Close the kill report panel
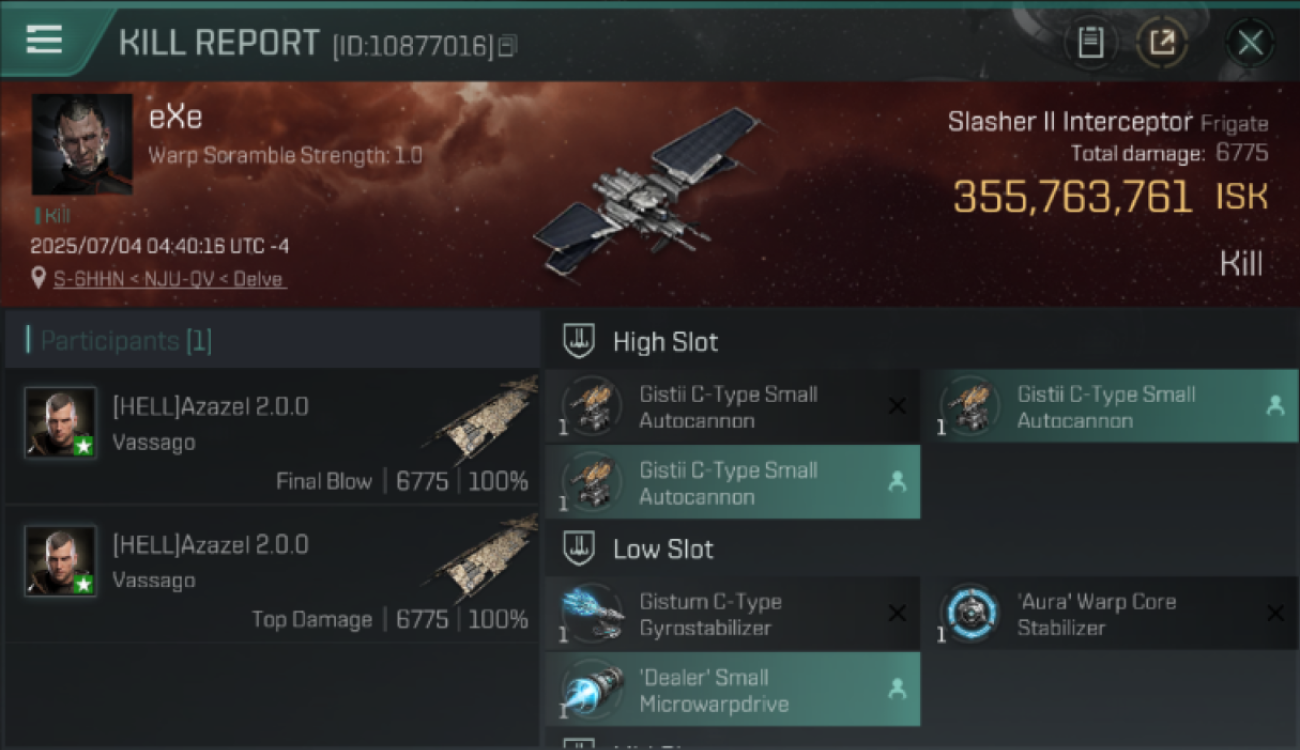 tap(1250, 43)
